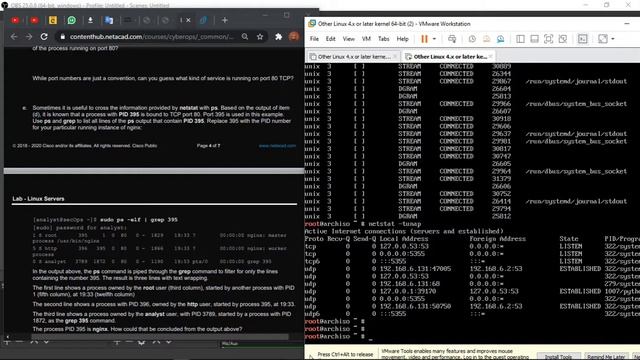This screenshot has height=360, width=640.
Task: Expand the power options dropdown arrow
Action: [434, 39]
